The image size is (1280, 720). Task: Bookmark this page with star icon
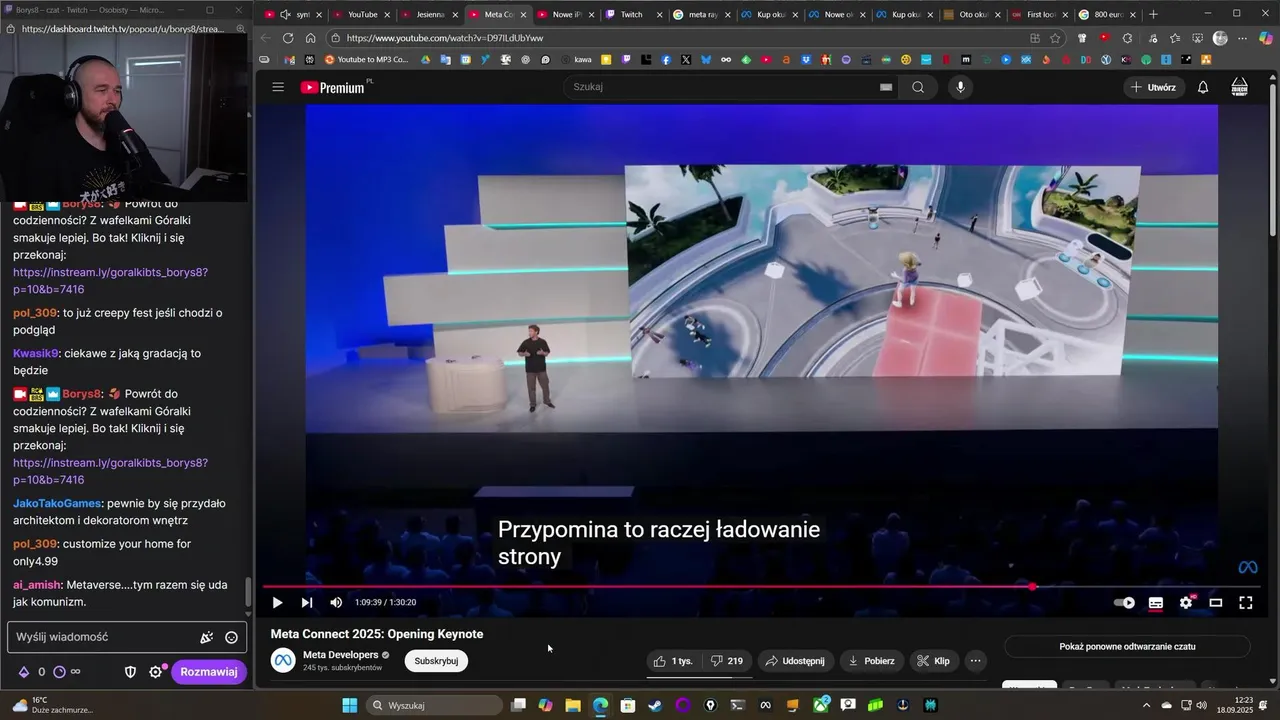(1055, 38)
